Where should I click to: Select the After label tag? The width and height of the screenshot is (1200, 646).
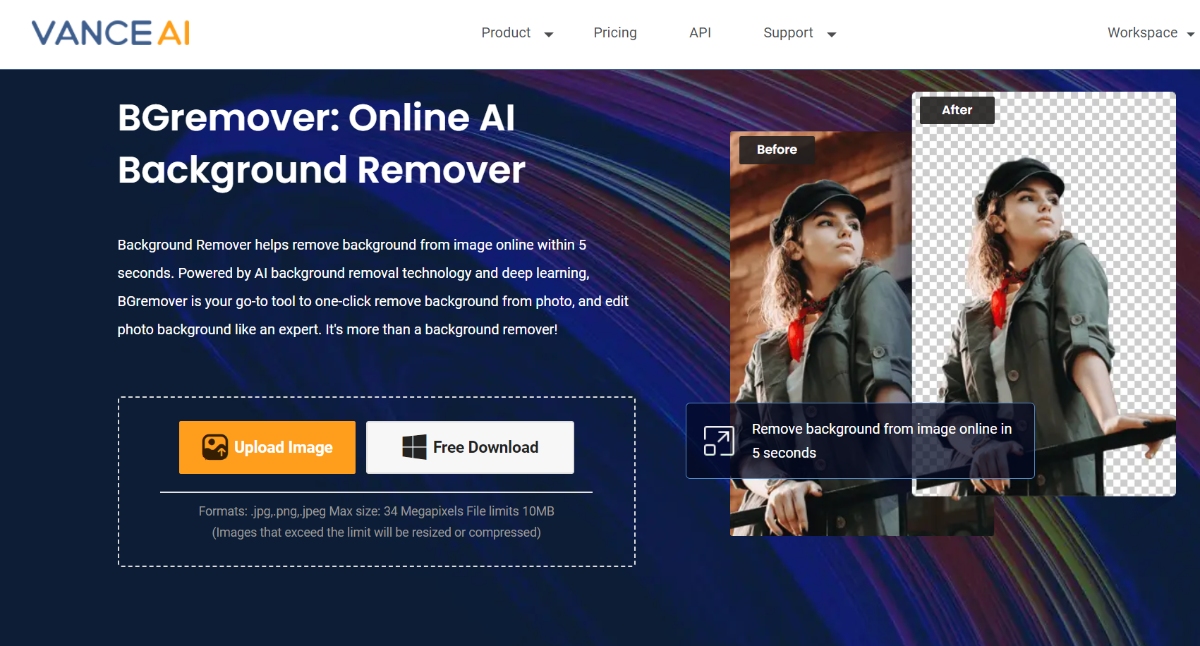957,110
